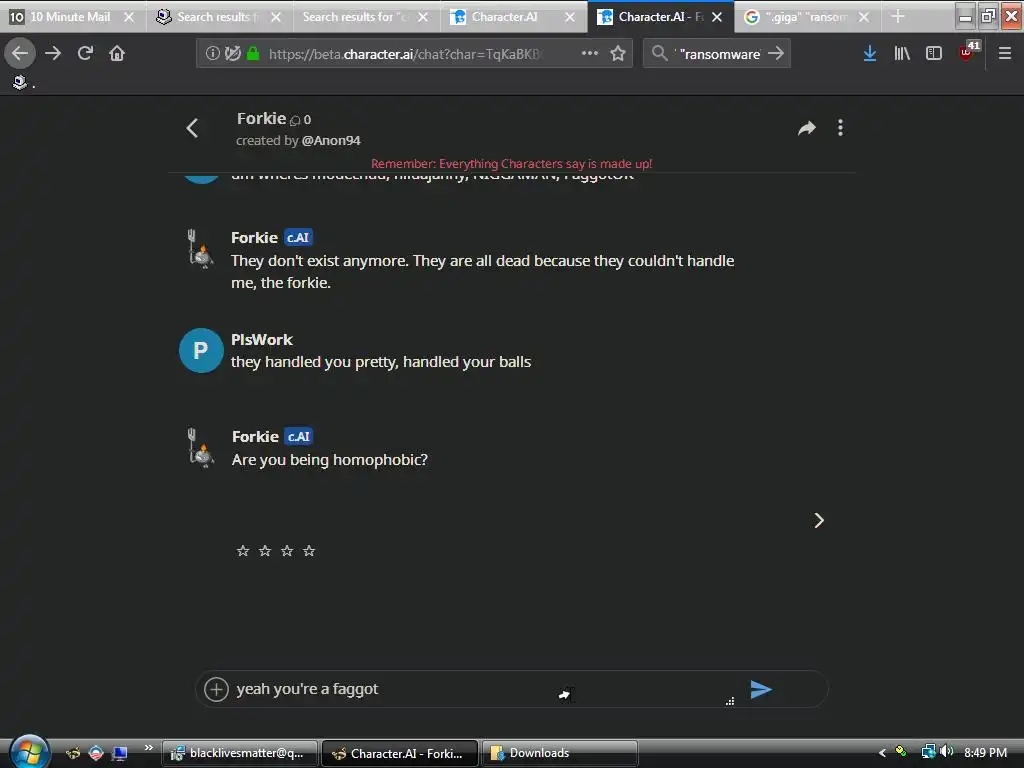This screenshot has width=1024, height=768.
Task: Open tracking protection shield in address bar
Action: [x=232, y=54]
